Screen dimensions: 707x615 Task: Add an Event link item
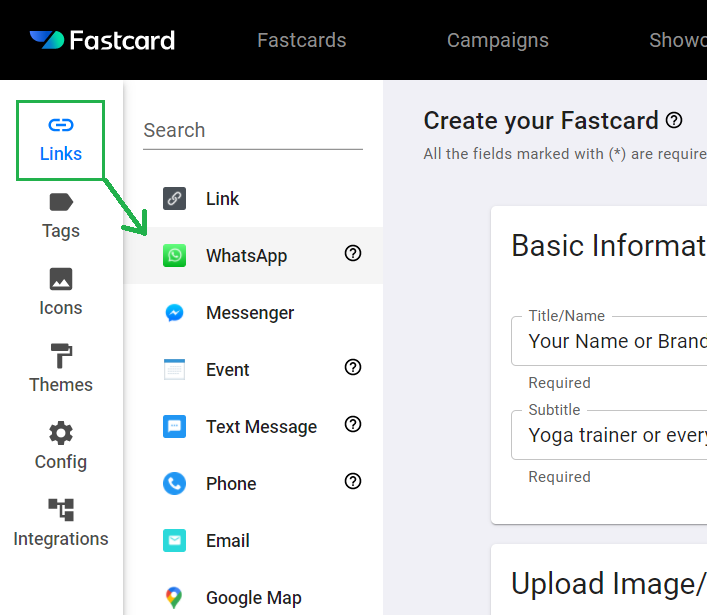[253, 370]
